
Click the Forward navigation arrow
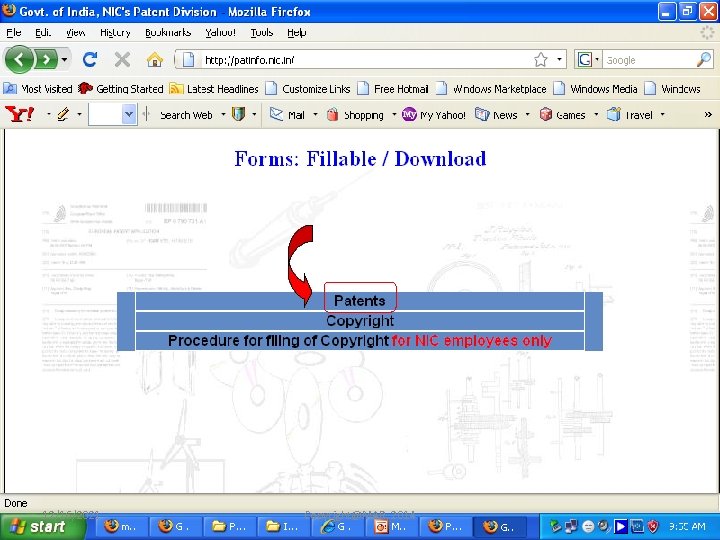46,59
